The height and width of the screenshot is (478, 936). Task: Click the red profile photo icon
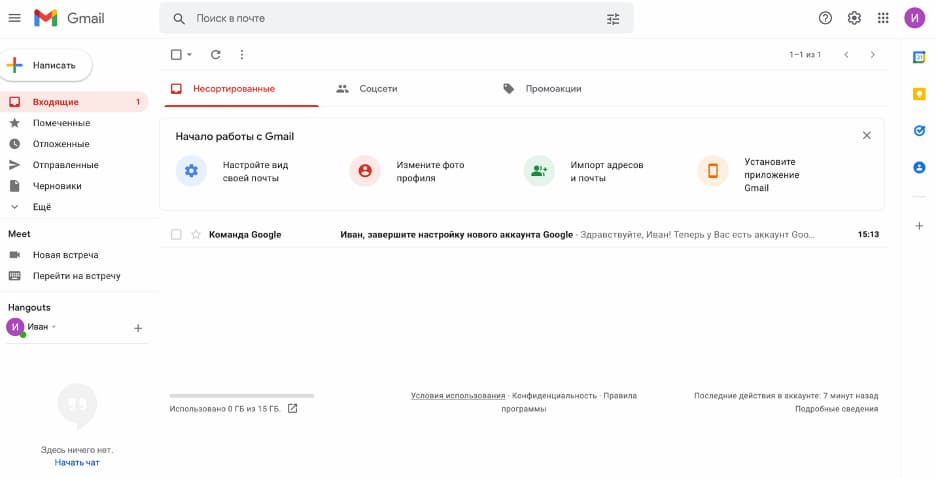pyautogui.click(x=365, y=171)
